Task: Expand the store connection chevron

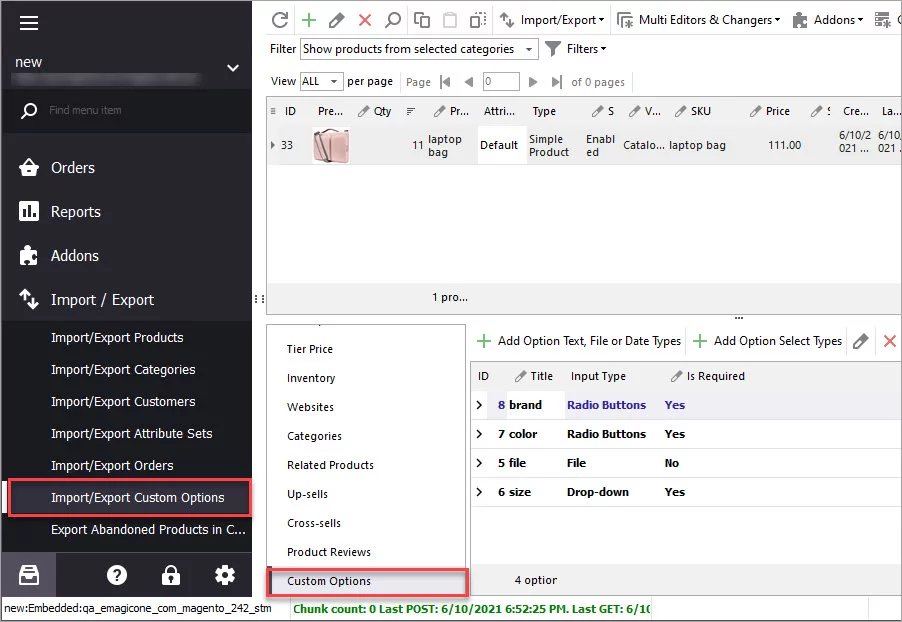Action: pyautogui.click(x=233, y=68)
